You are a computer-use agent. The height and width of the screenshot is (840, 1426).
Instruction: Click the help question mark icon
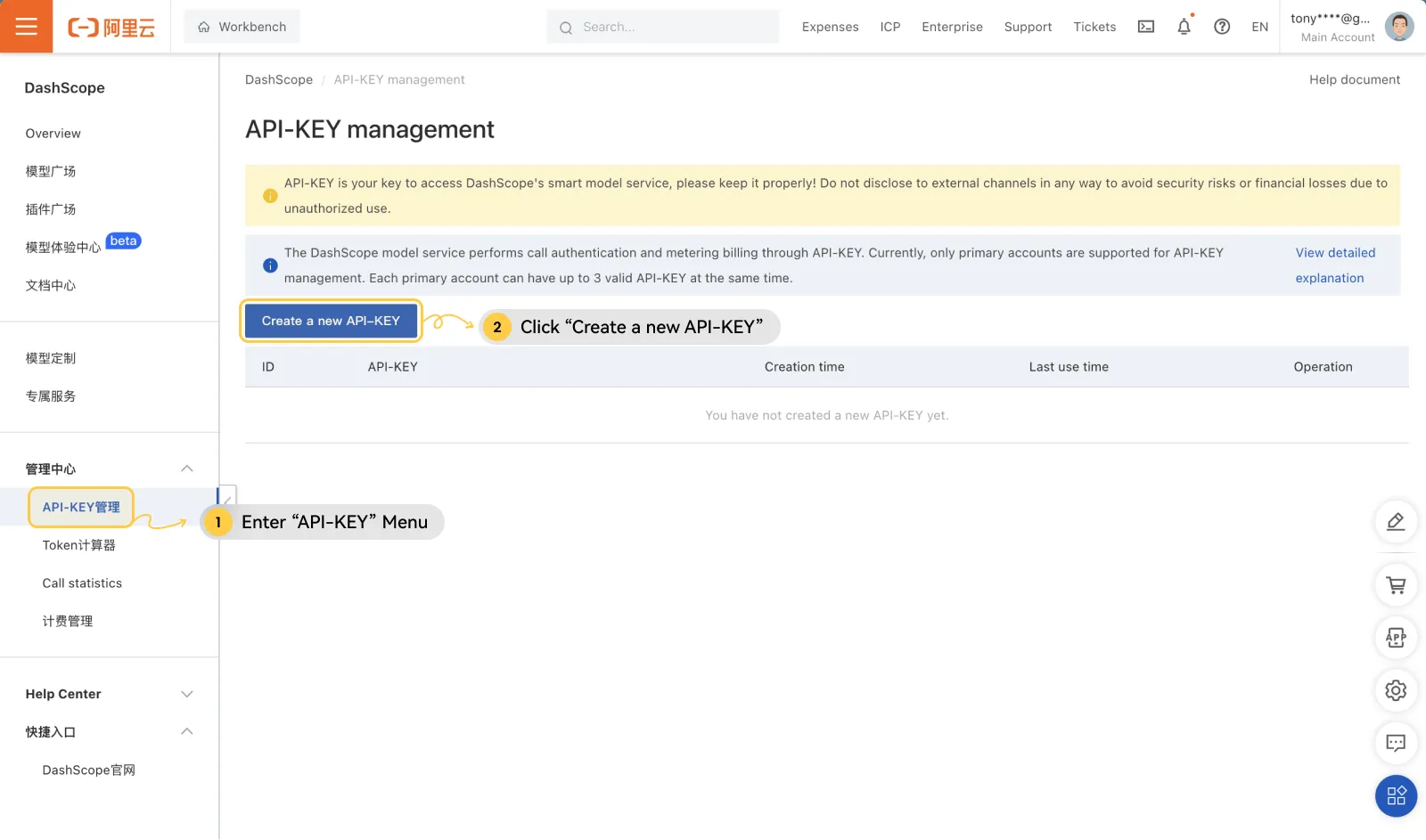click(x=1222, y=27)
